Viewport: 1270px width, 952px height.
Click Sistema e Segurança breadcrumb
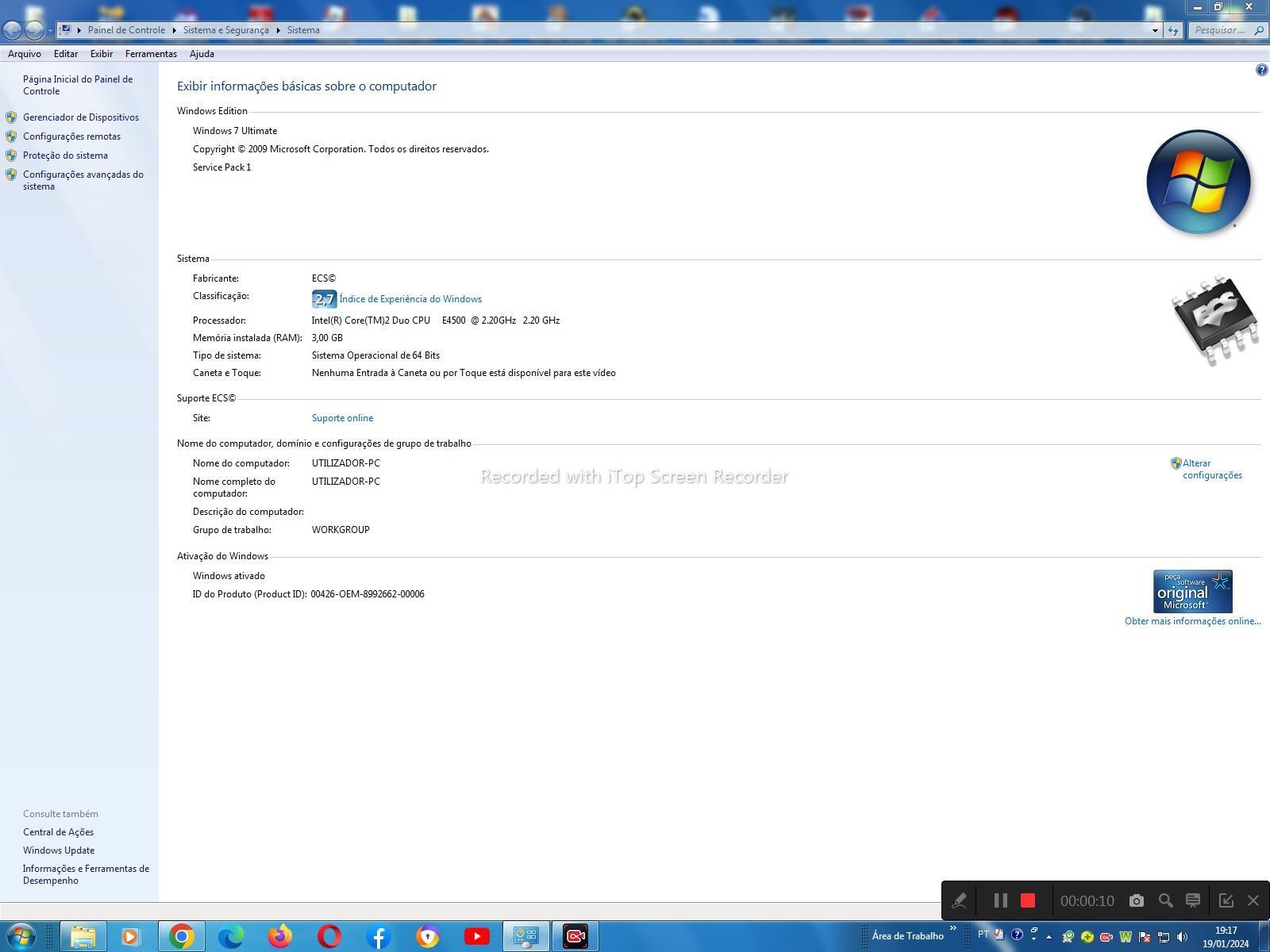coord(225,30)
